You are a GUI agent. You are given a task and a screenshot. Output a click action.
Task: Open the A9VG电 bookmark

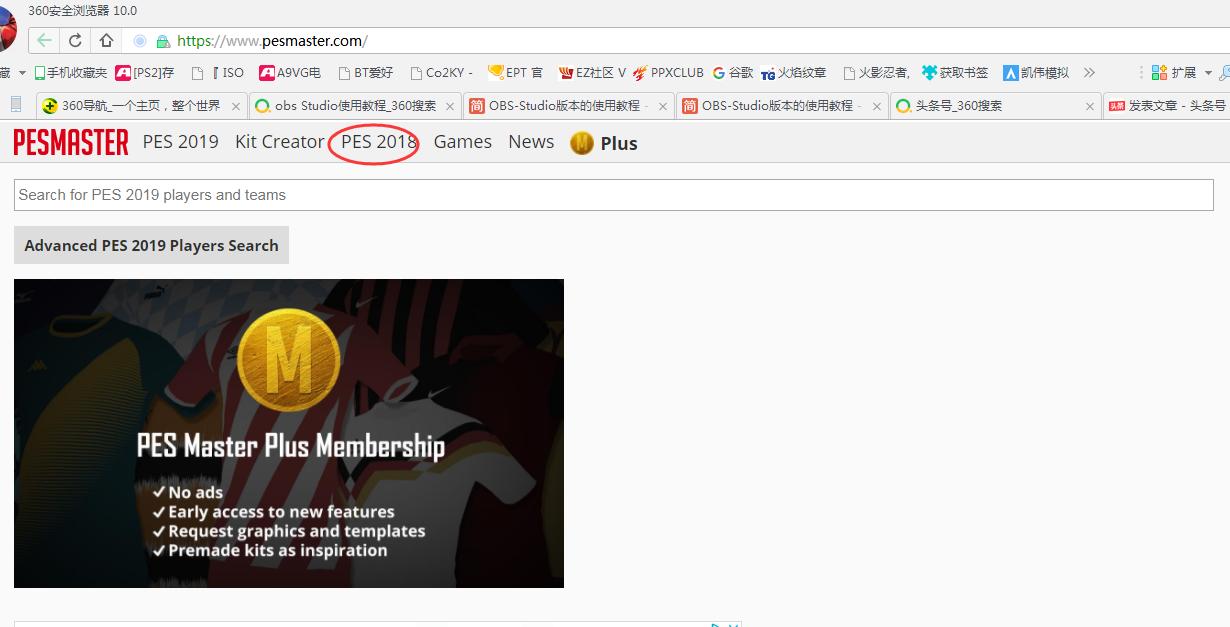coord(290,73)
